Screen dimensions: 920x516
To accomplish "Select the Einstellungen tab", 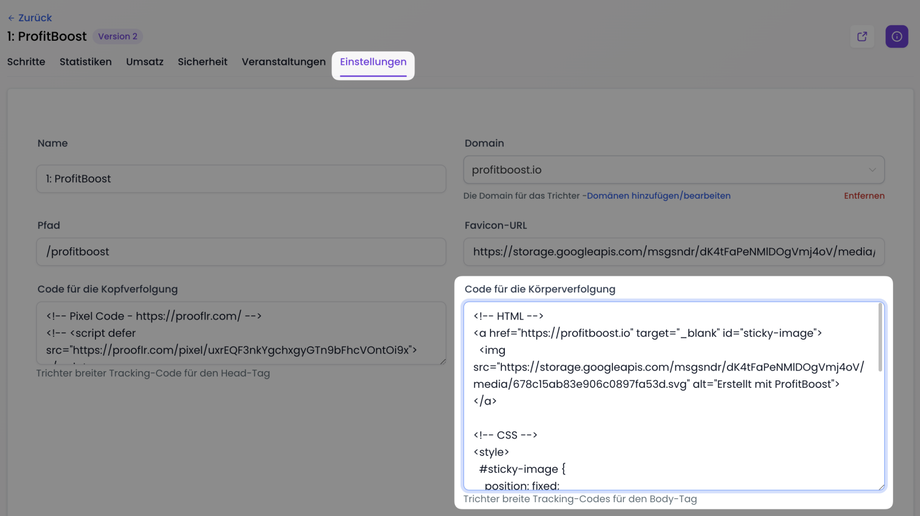I will 373,62.
